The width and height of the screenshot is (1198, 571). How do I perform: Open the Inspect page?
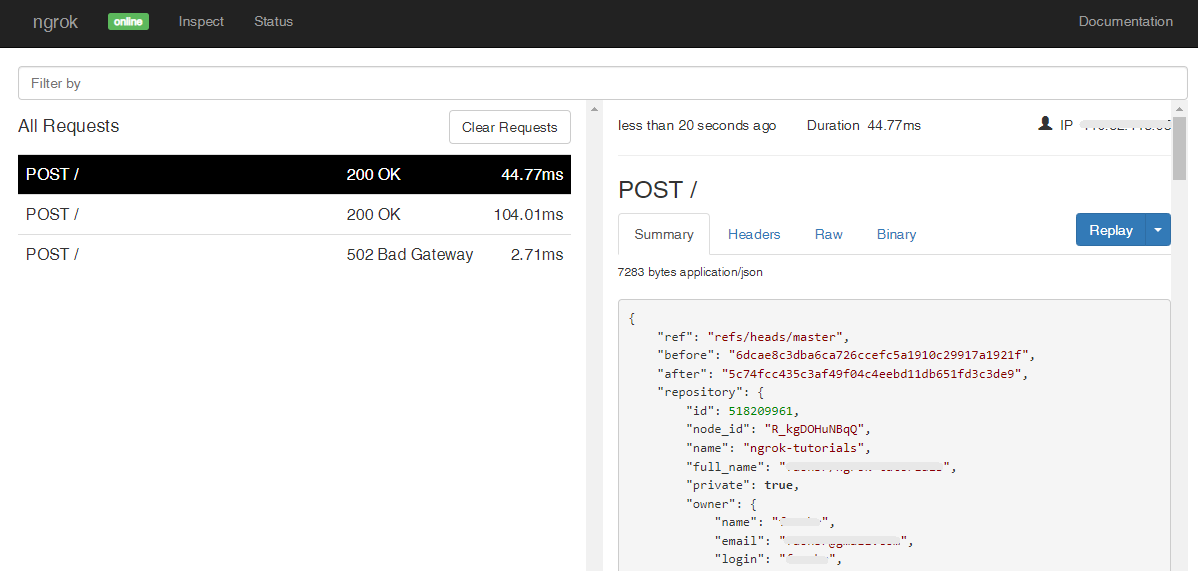[201, 21]
